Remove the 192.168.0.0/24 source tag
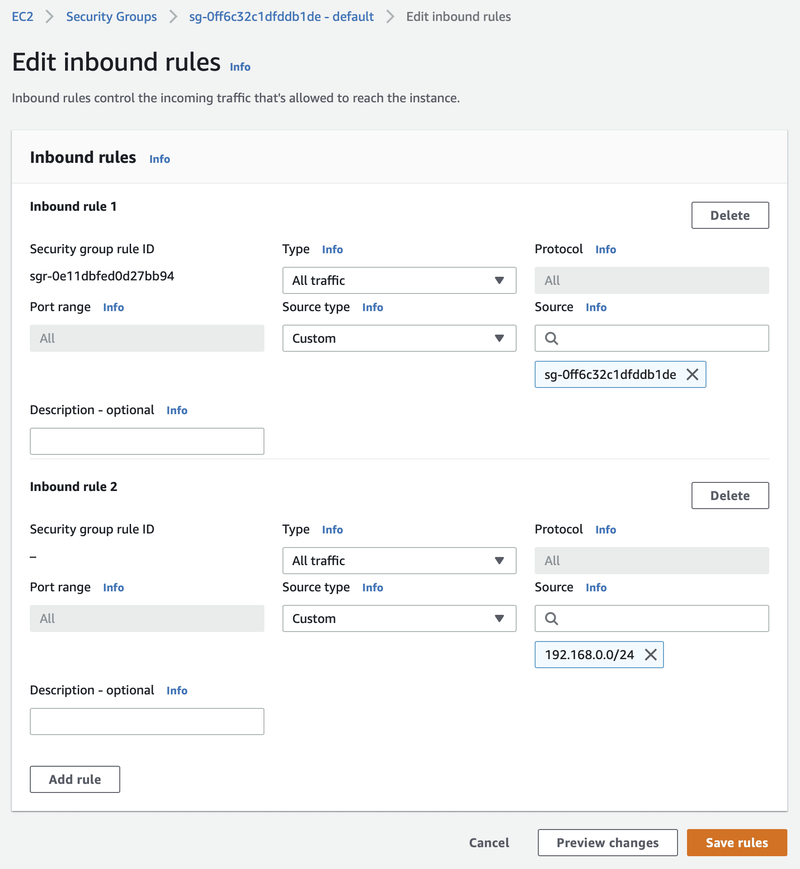The width and height of the screenshot is (800, 869). tap(650, 655)
